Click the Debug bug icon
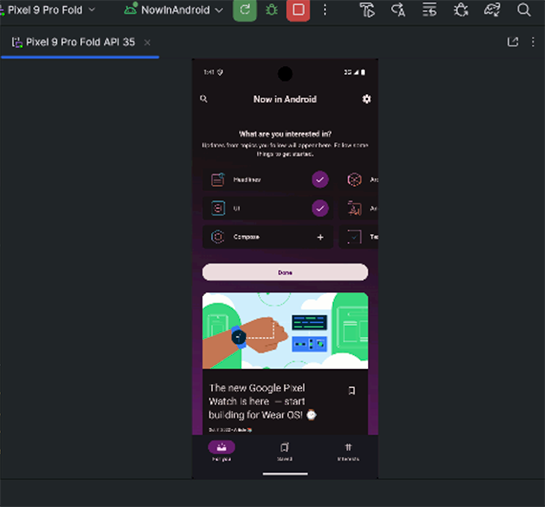 pos(271,10)
